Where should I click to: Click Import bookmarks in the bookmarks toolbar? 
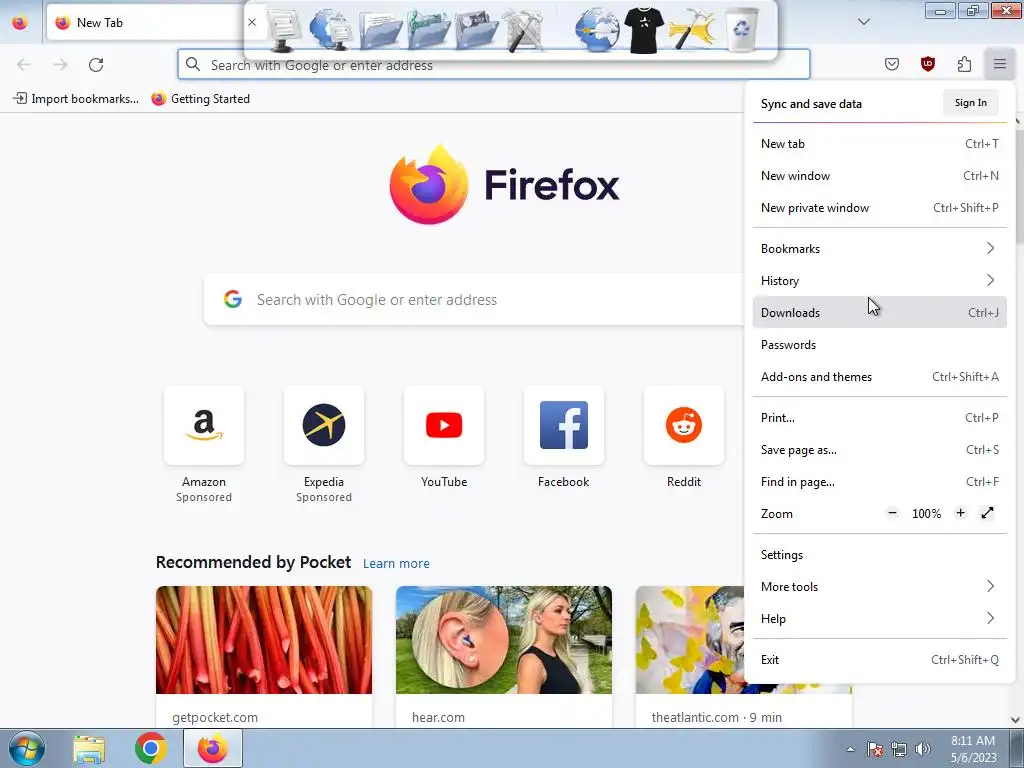[76, 99]
